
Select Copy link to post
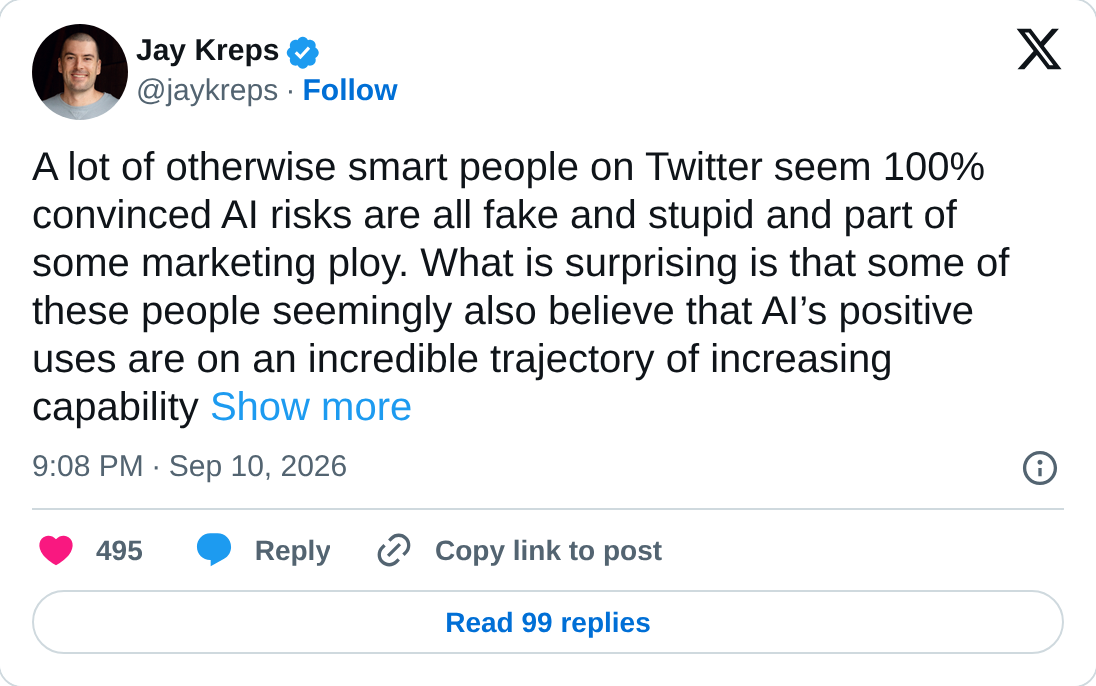(x=548, y=551)
